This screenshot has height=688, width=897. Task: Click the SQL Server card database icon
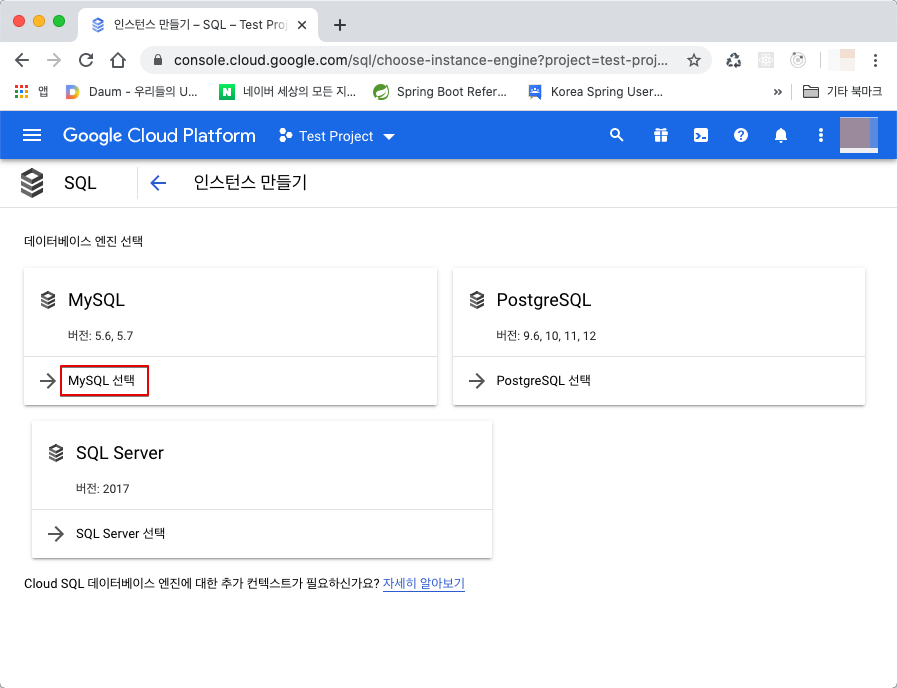(56, 453)
